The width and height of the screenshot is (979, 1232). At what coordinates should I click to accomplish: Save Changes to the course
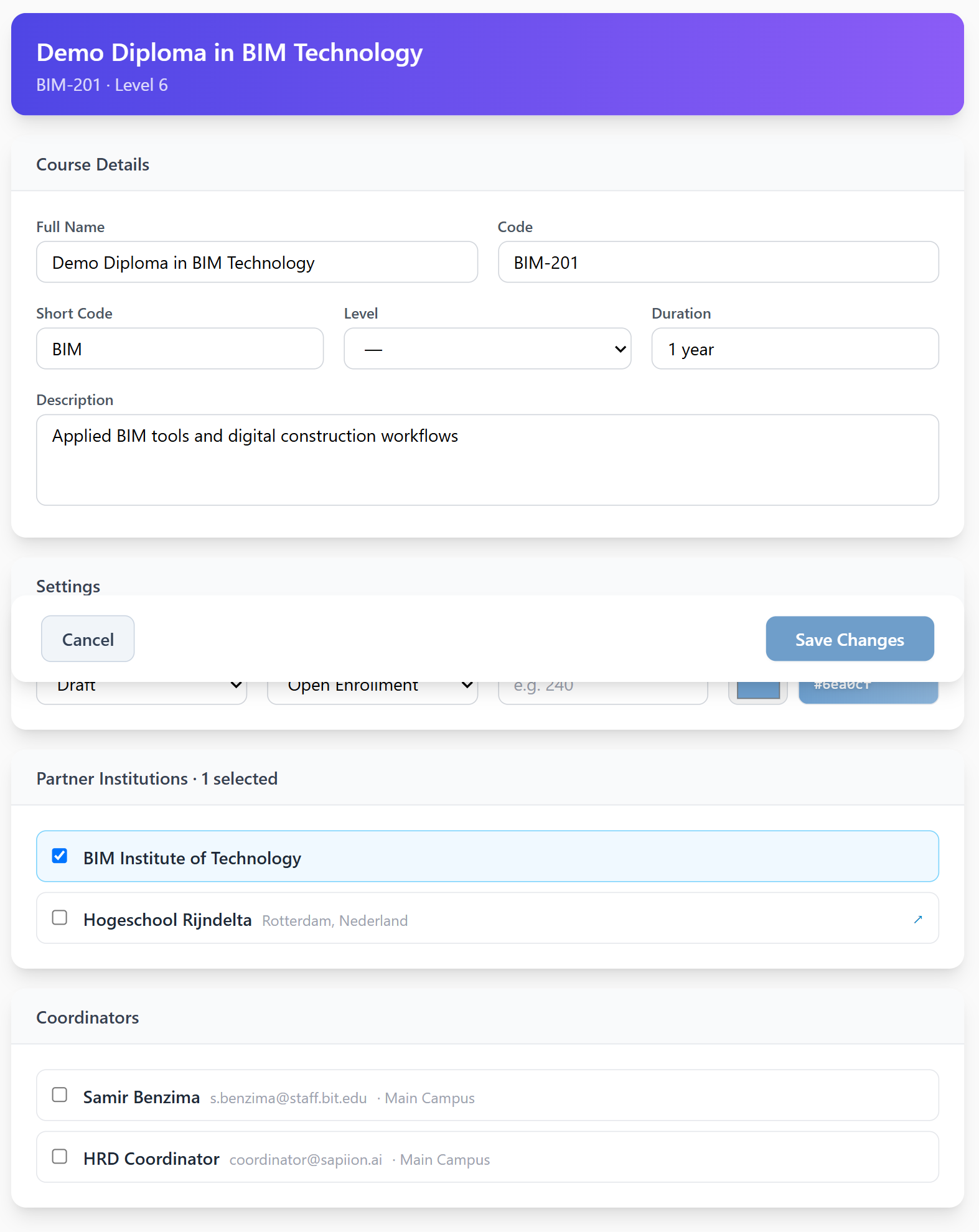(x=850, y=639)
